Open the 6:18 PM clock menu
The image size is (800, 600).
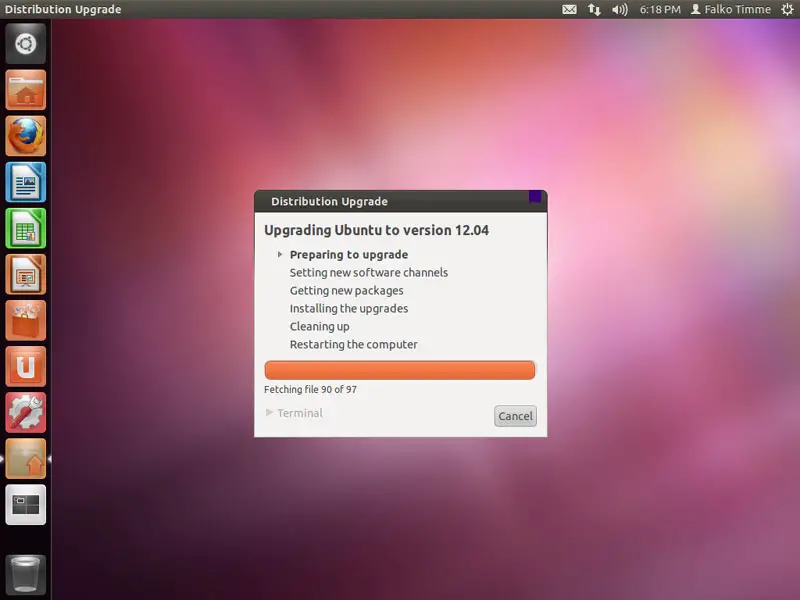click(660, 9)
